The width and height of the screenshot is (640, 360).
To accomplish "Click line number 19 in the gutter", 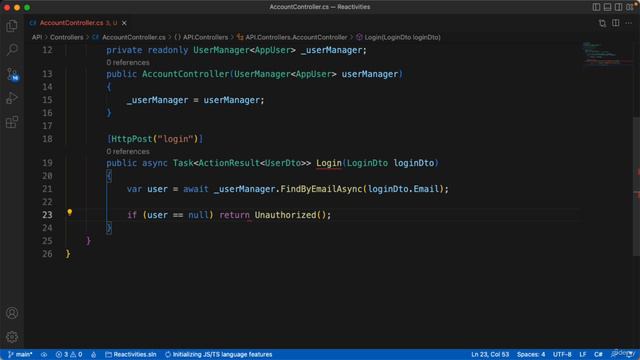I will pyautogui.click(x=47, y=163).
